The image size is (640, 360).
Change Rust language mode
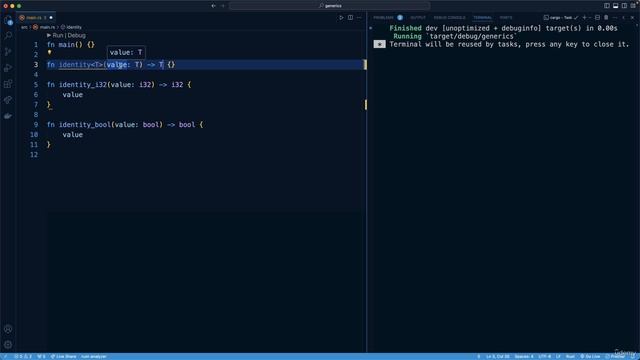pos(570,356)
